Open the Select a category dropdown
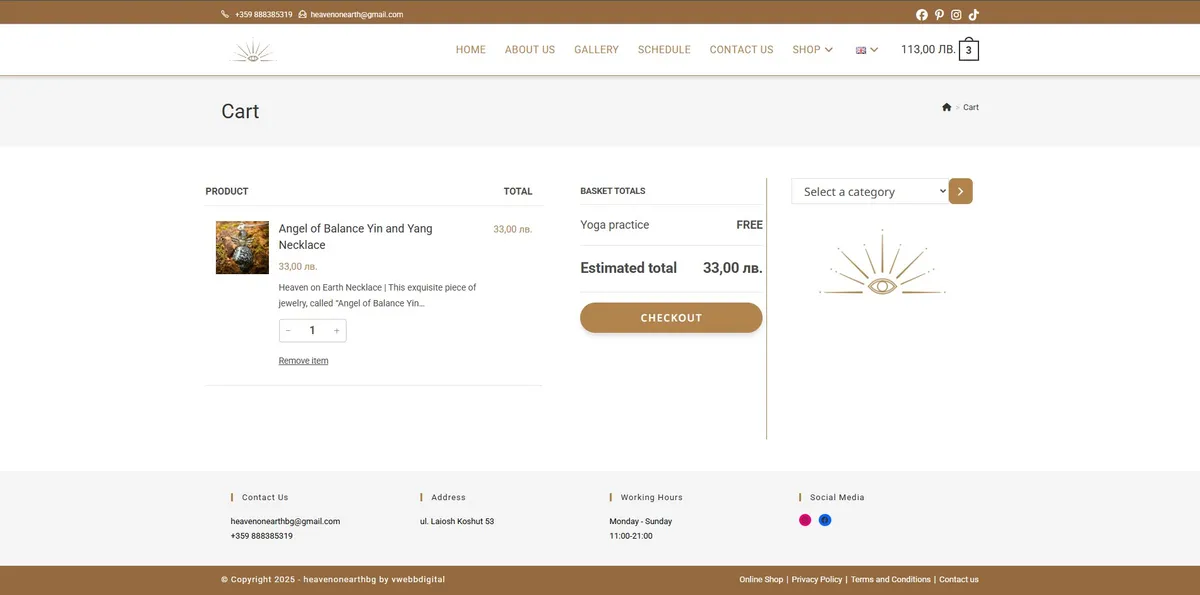The image size is (1200, 595). [x=869, y=192]
